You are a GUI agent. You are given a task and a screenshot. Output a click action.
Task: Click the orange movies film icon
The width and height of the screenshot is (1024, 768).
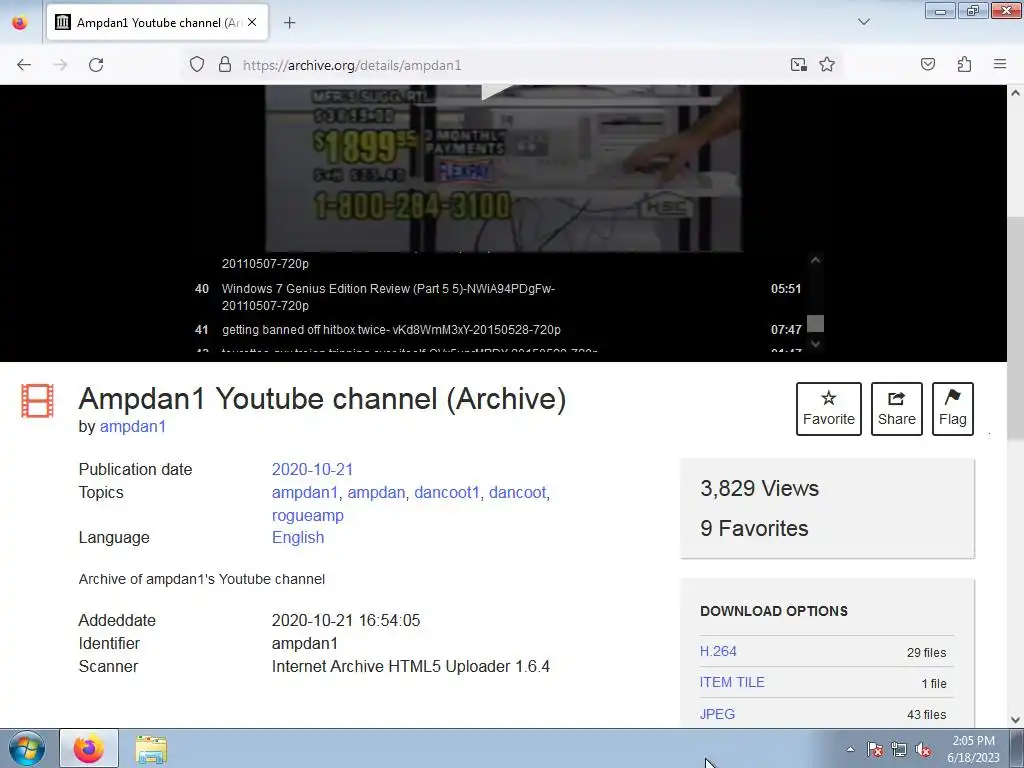[x=37, y=400]
